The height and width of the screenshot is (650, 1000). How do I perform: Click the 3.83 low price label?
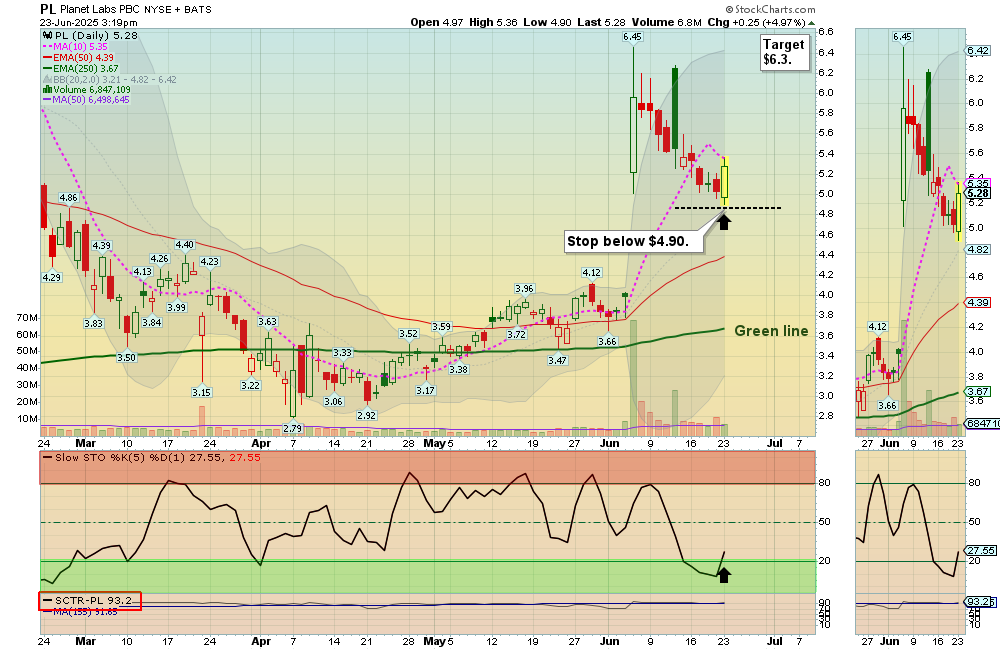[93, 323]
